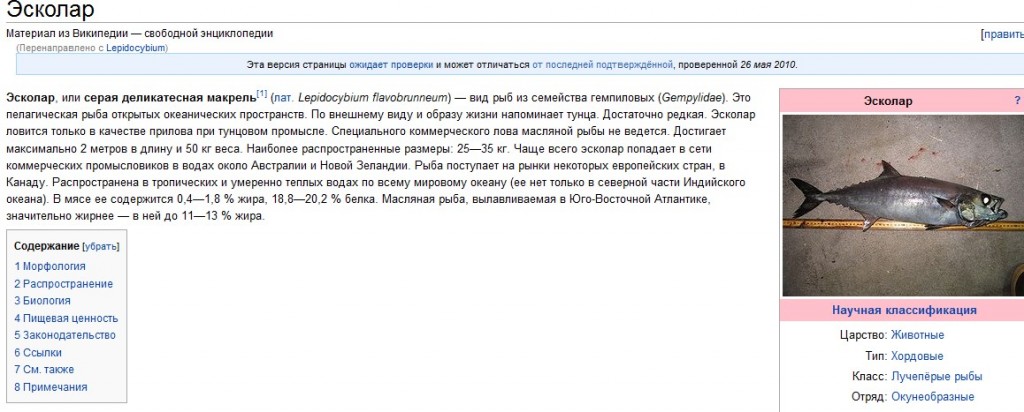The image size is (1024, 412).
Task: Click the 'Животные' kingdom link
Action: coord(917,335)
